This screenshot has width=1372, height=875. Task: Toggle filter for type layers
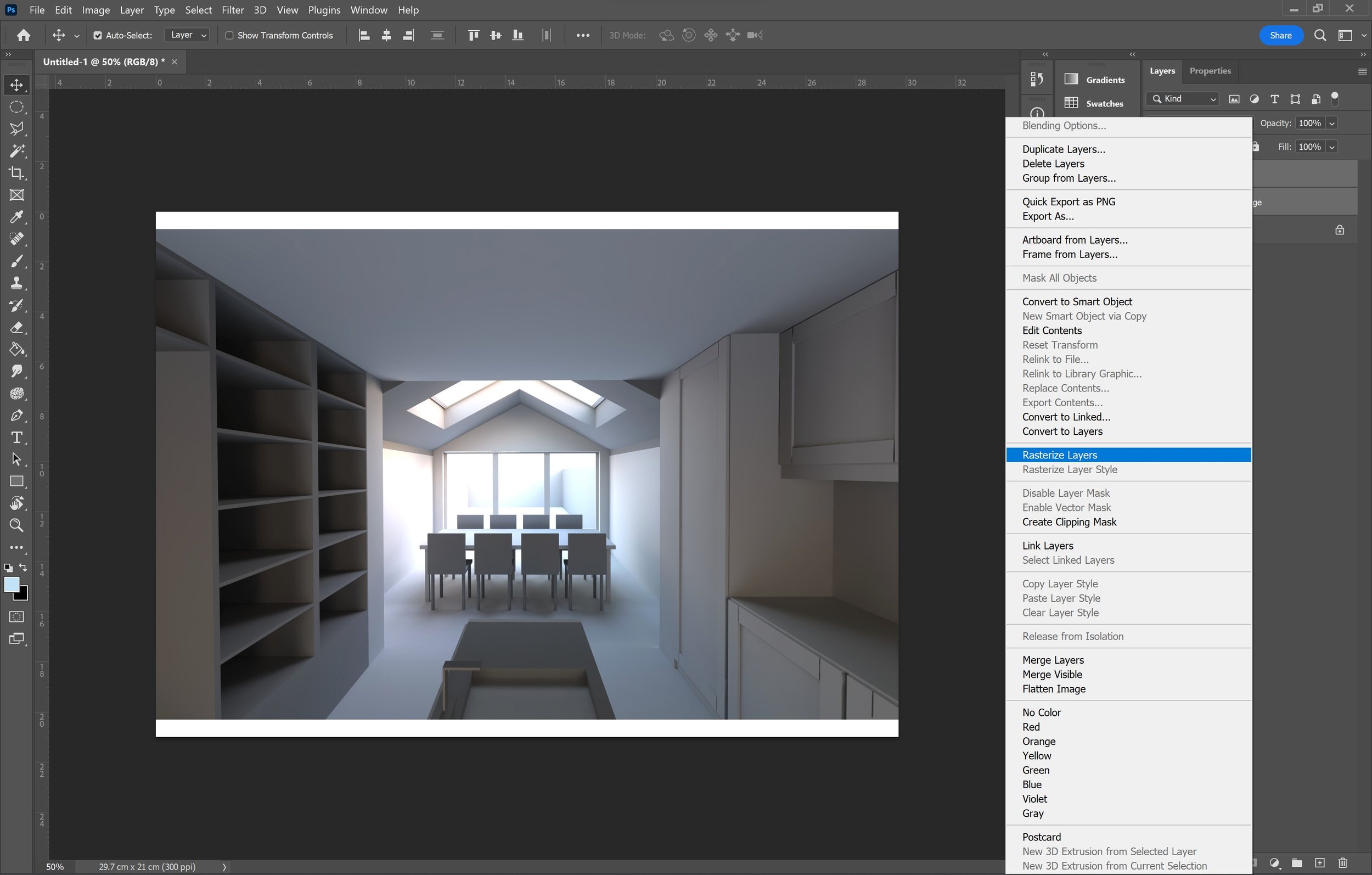1274,99
